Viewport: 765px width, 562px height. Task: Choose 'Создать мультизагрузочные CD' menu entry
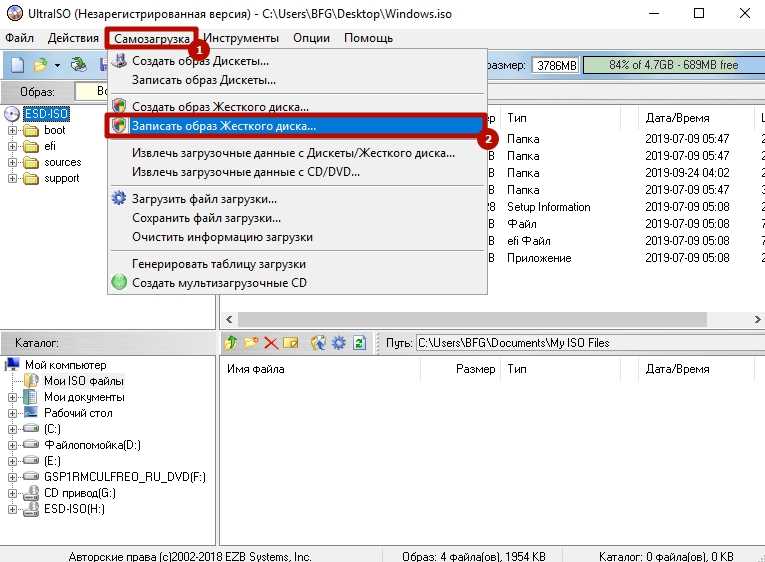point(219,283)
